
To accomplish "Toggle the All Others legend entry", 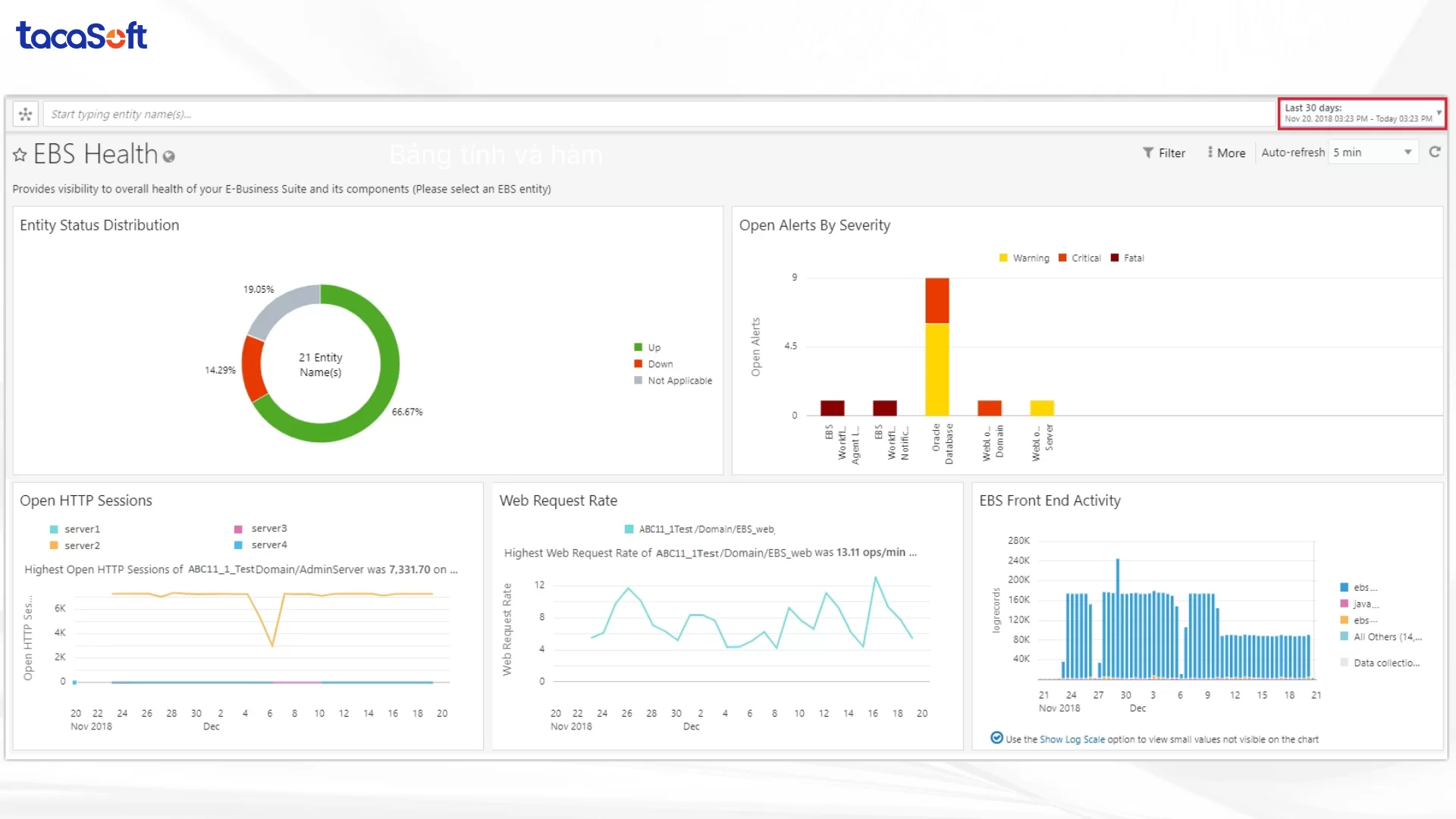I will (x=1381, y=637).
